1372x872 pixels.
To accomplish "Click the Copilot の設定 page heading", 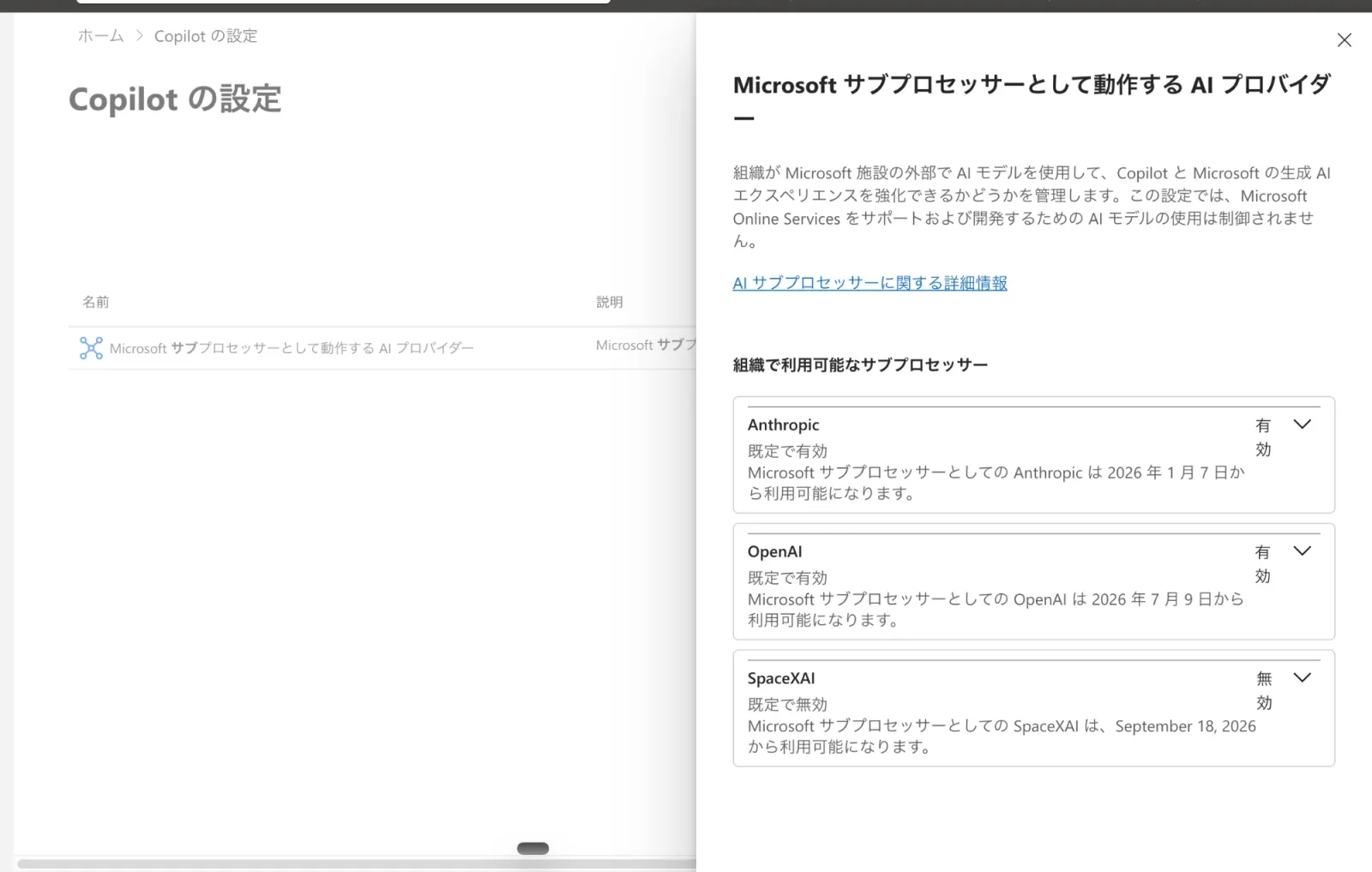I will pyautogui.click(x=175, y=99).
